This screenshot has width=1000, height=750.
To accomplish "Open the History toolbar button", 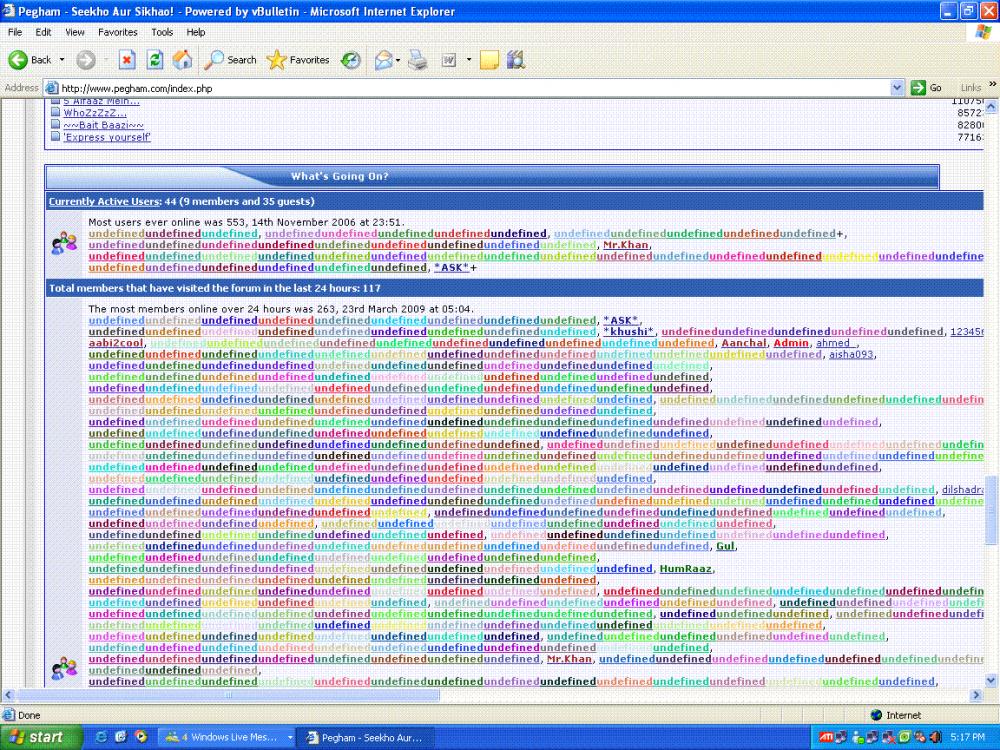I will tap(351, 60).
